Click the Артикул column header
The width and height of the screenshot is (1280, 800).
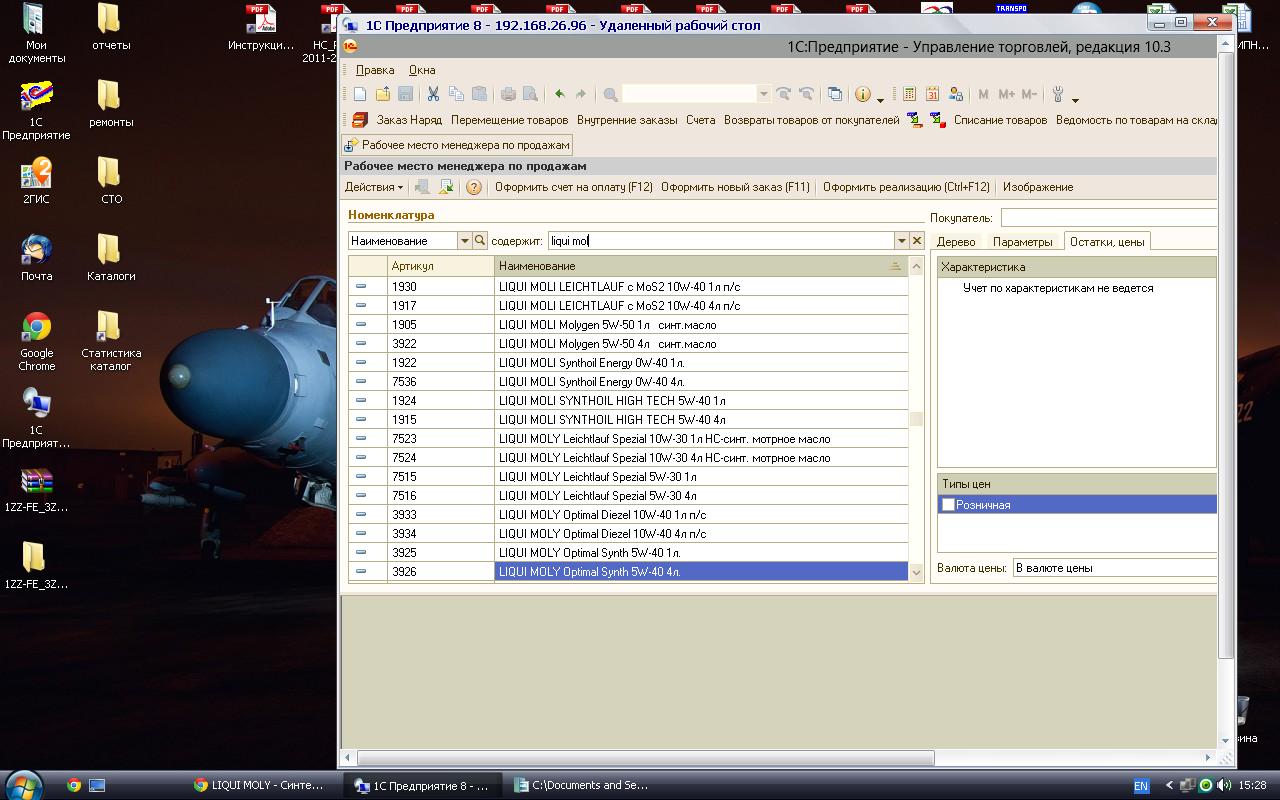tap(440, 266)
